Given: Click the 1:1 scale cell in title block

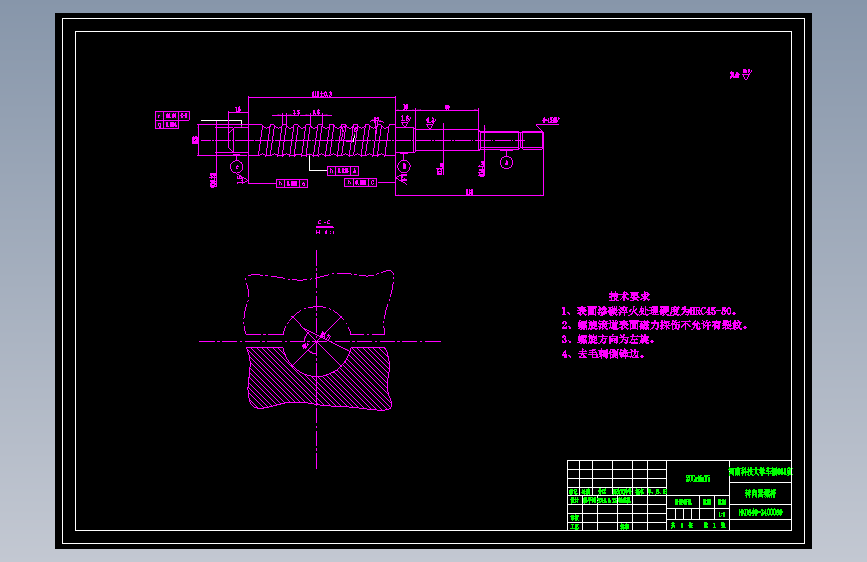Looking at the screenshot, I should [x=722, y=514].
